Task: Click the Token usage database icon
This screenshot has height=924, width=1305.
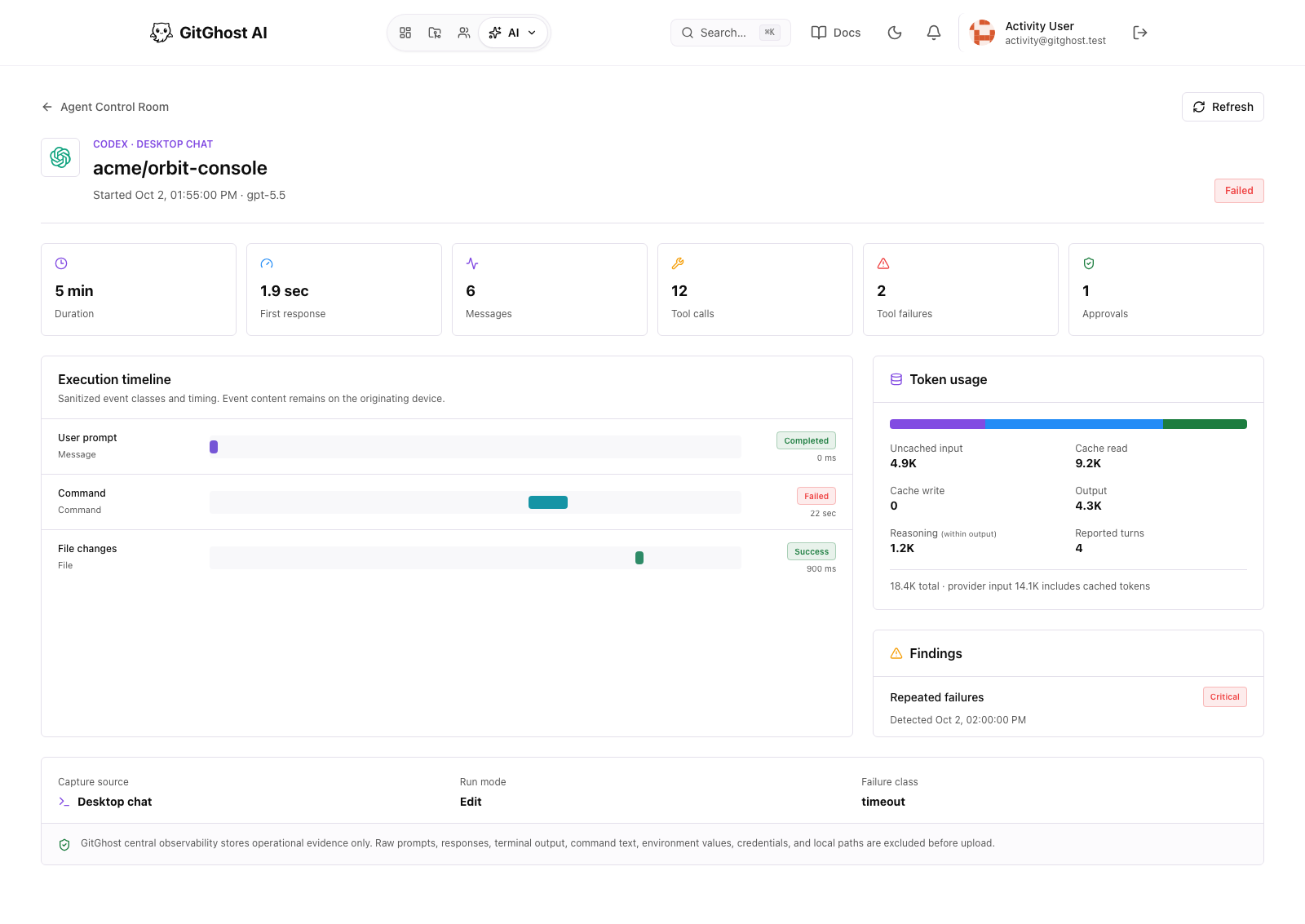Action: point(896,379)
